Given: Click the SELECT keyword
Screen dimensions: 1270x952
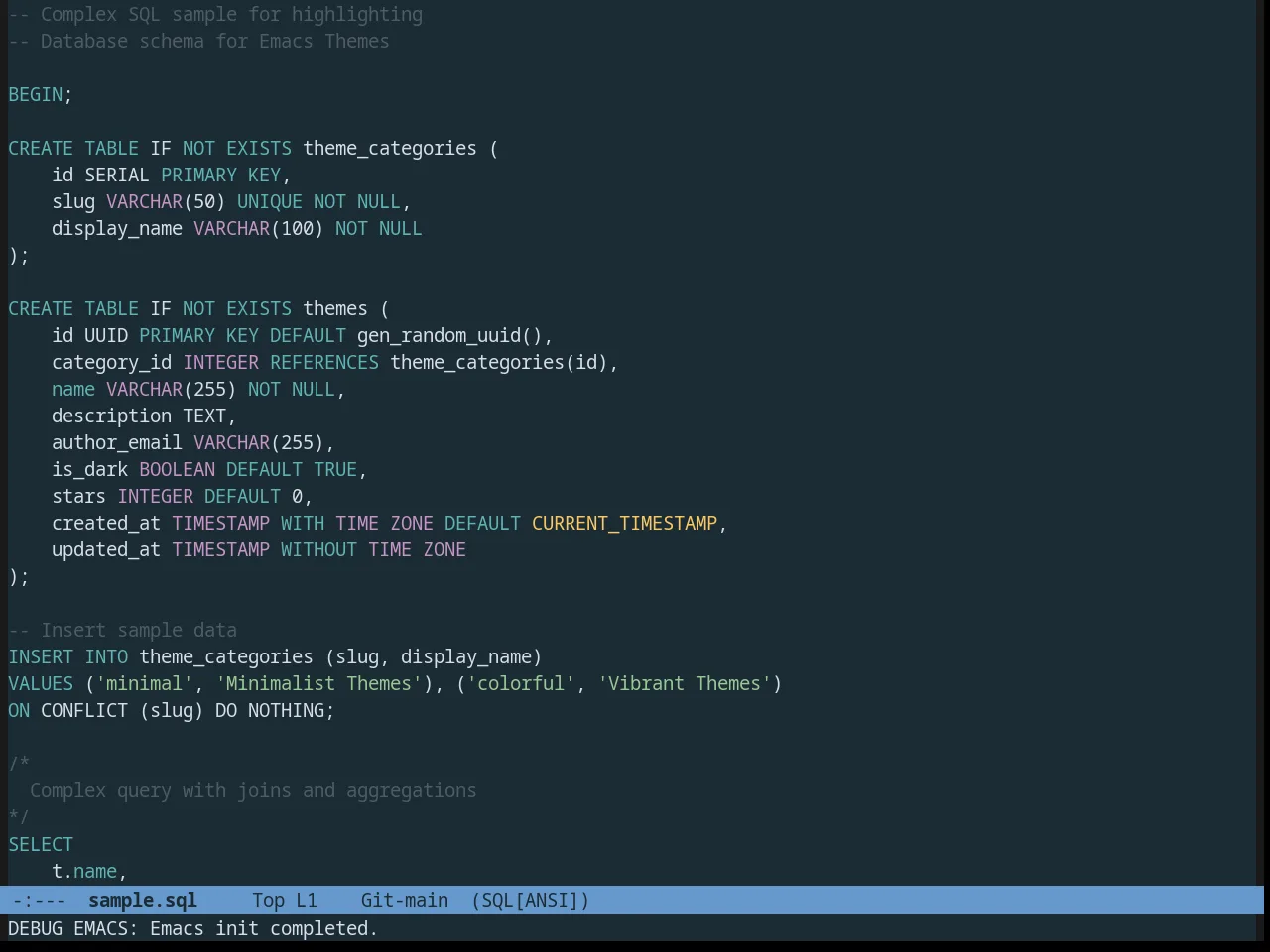Looking at the screenshot, I should coord(41,844).
